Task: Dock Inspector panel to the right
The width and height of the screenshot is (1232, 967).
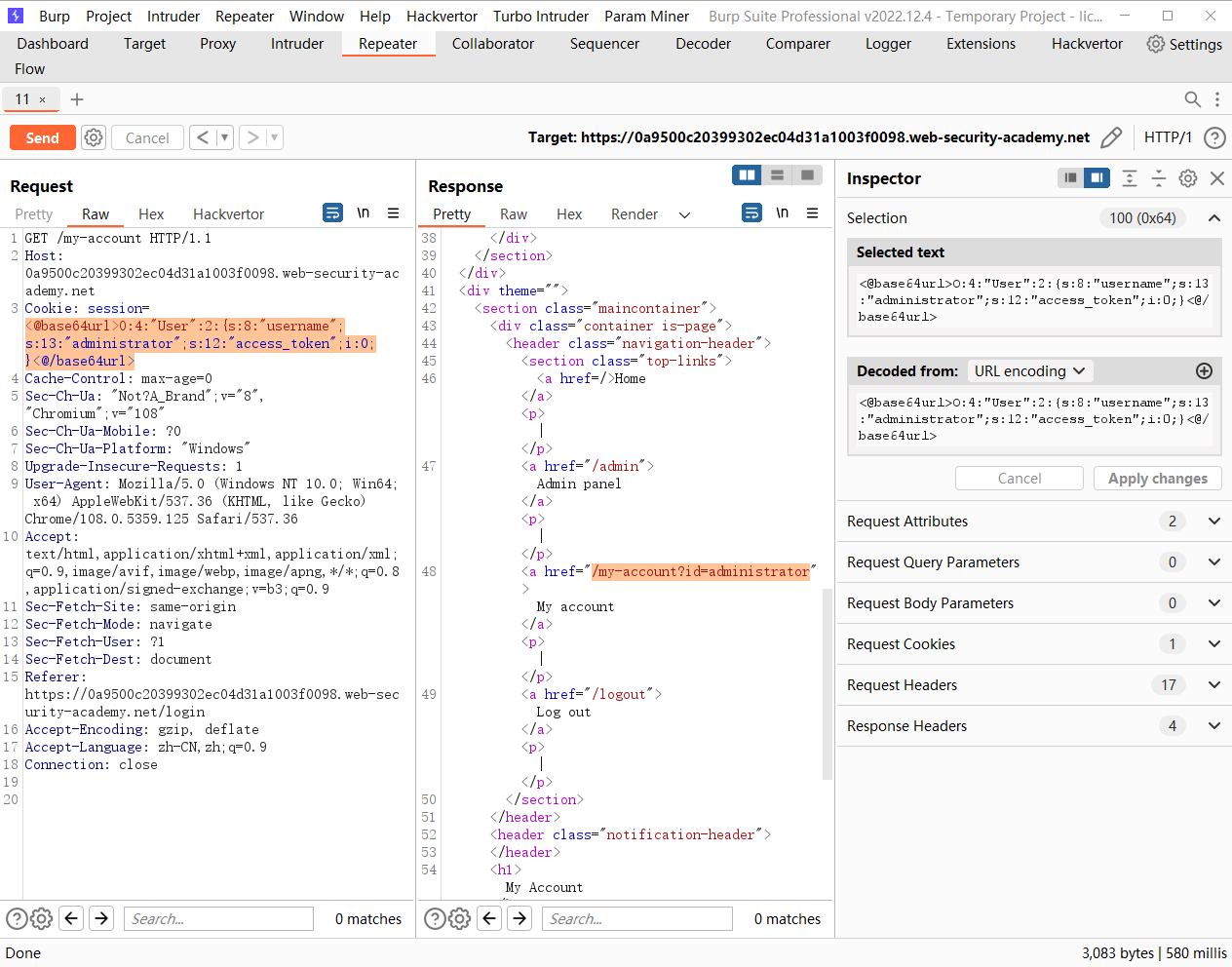Action: 1097,177
